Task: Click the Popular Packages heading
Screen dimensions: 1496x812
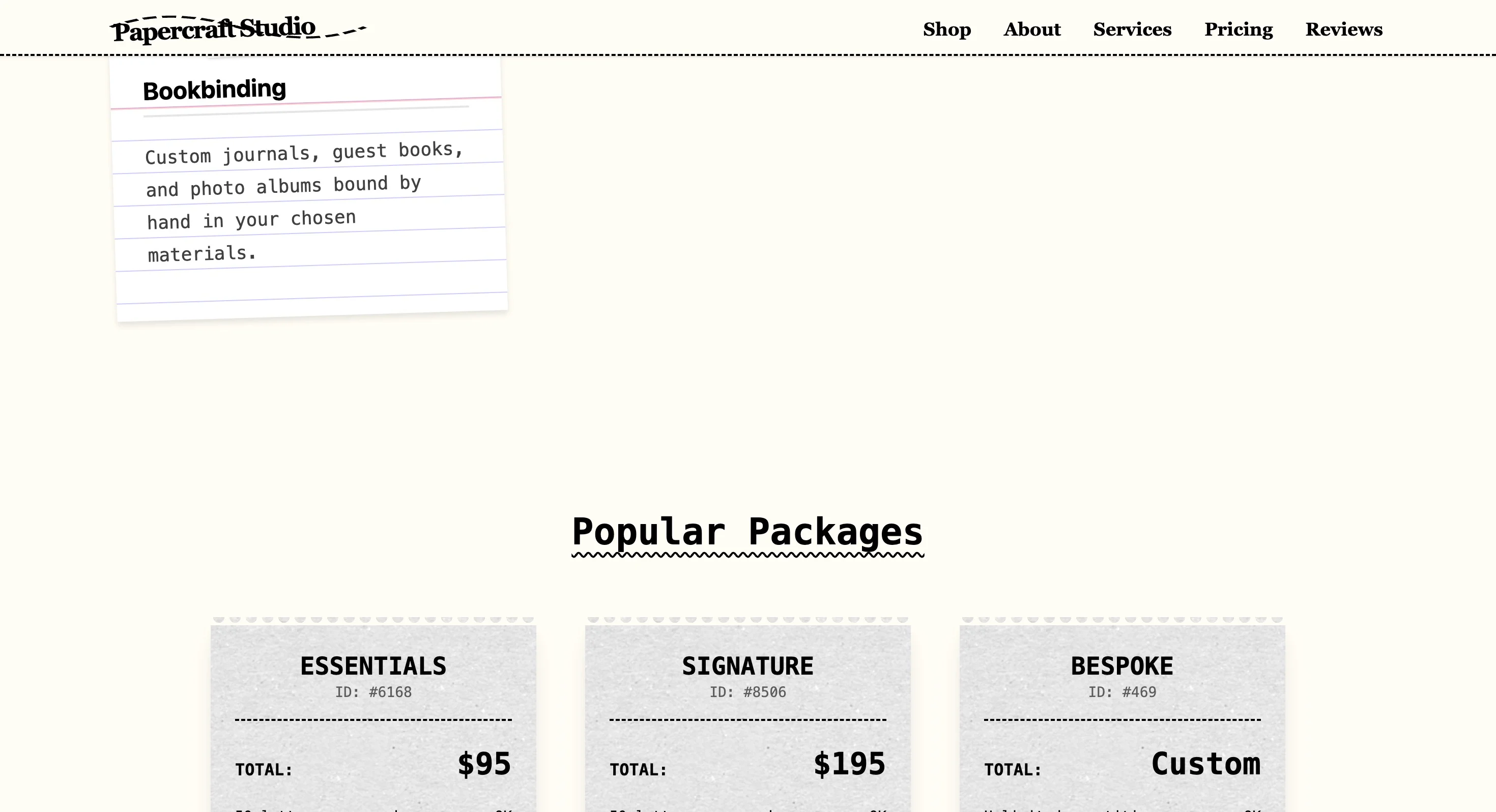Action: pos(747,532)
